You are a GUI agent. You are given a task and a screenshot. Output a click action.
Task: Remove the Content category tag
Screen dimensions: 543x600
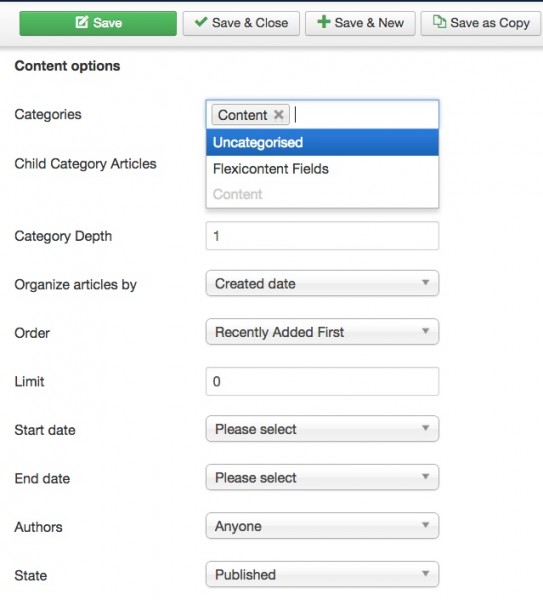click(279, 115)
